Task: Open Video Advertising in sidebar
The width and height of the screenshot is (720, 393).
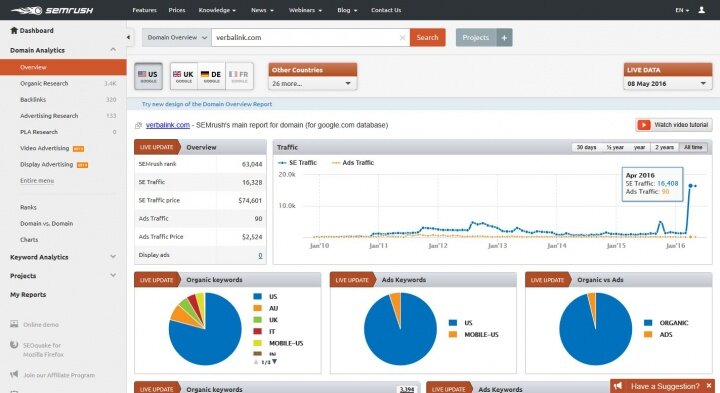Action: coord(45,148)
